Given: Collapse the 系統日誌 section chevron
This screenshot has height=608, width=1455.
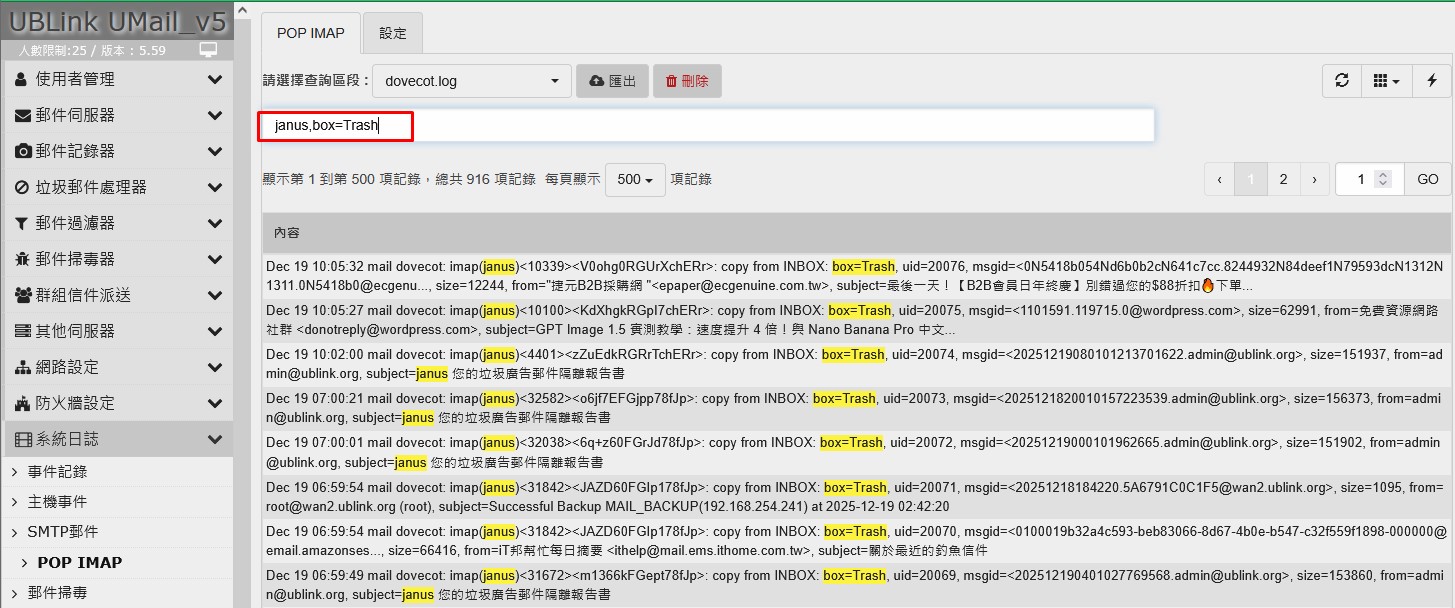Looking at the screenshot, I should (x=214, y=439).
